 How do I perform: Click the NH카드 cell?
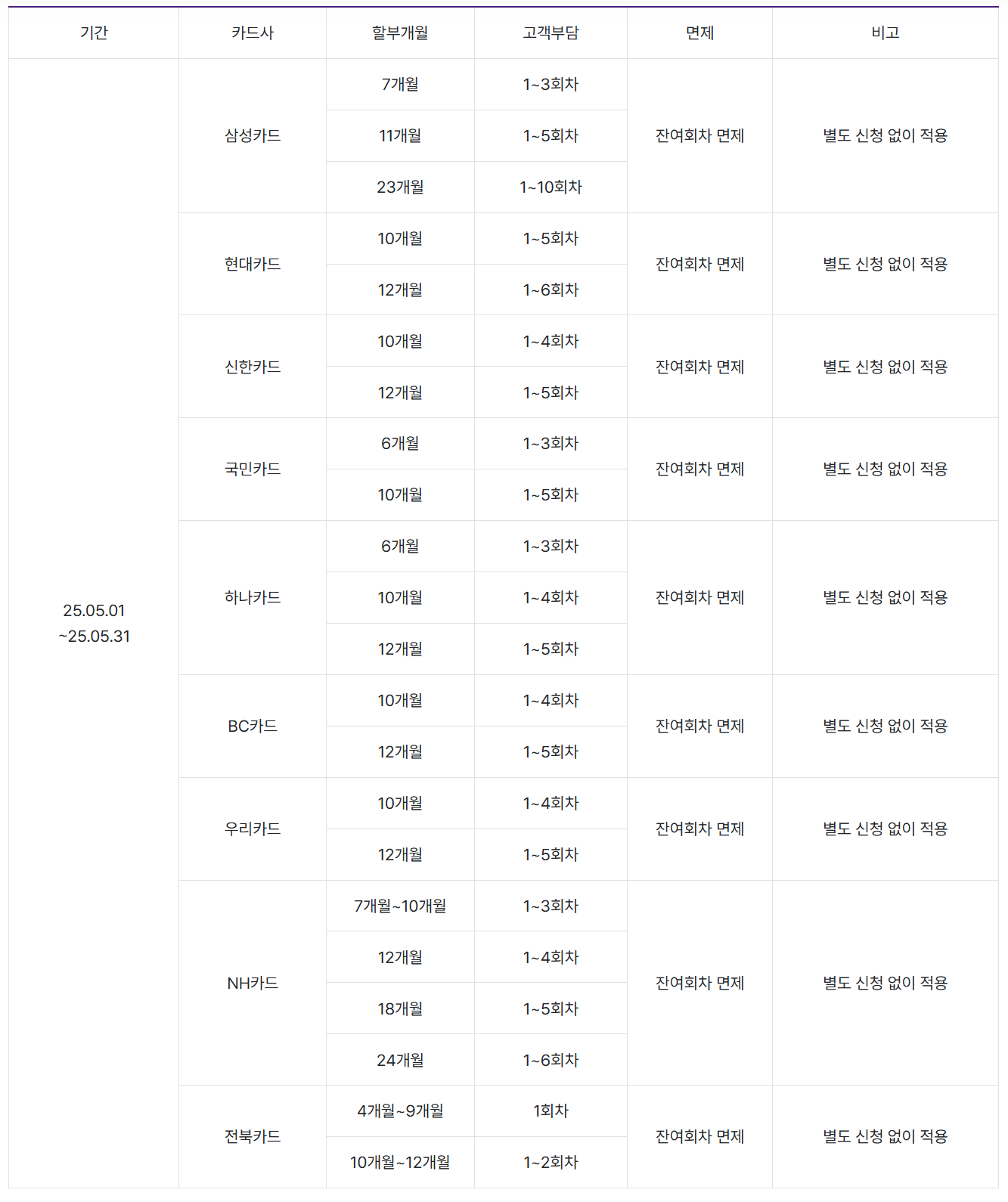pyautogui.click(x=253, y=983)
